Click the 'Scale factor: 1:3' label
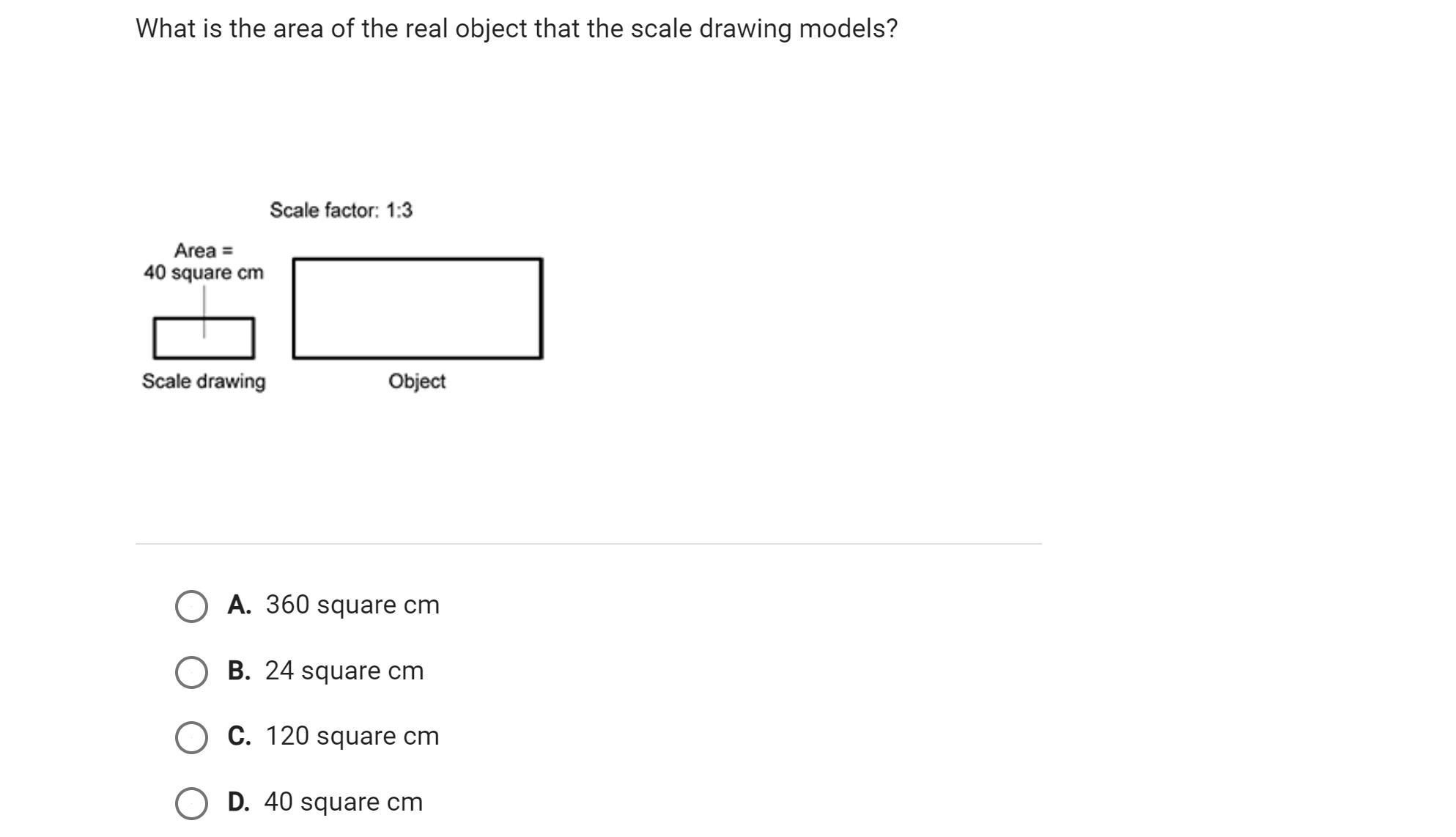 point(341,210)
